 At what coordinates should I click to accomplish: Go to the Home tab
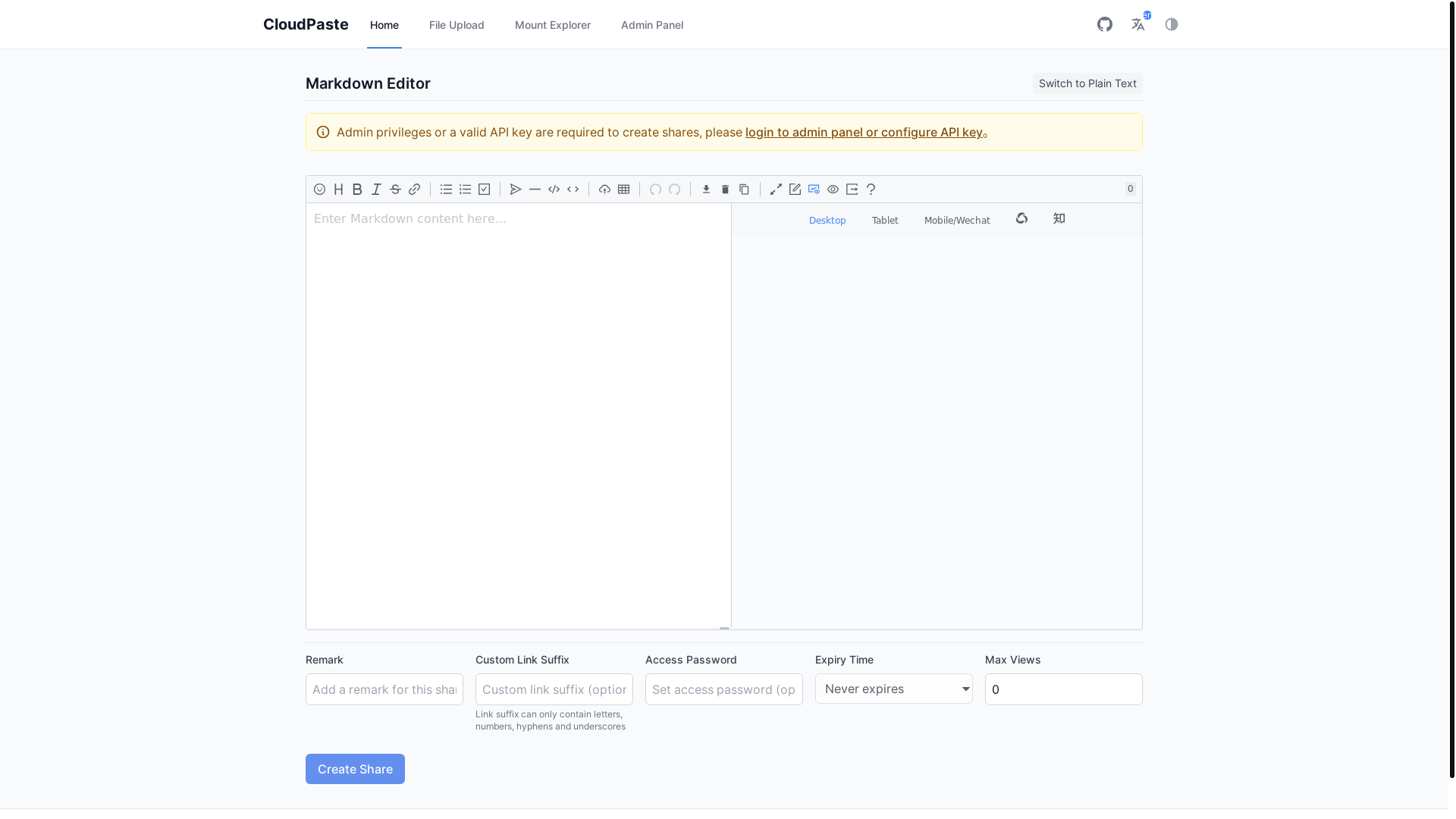[384, 25]
